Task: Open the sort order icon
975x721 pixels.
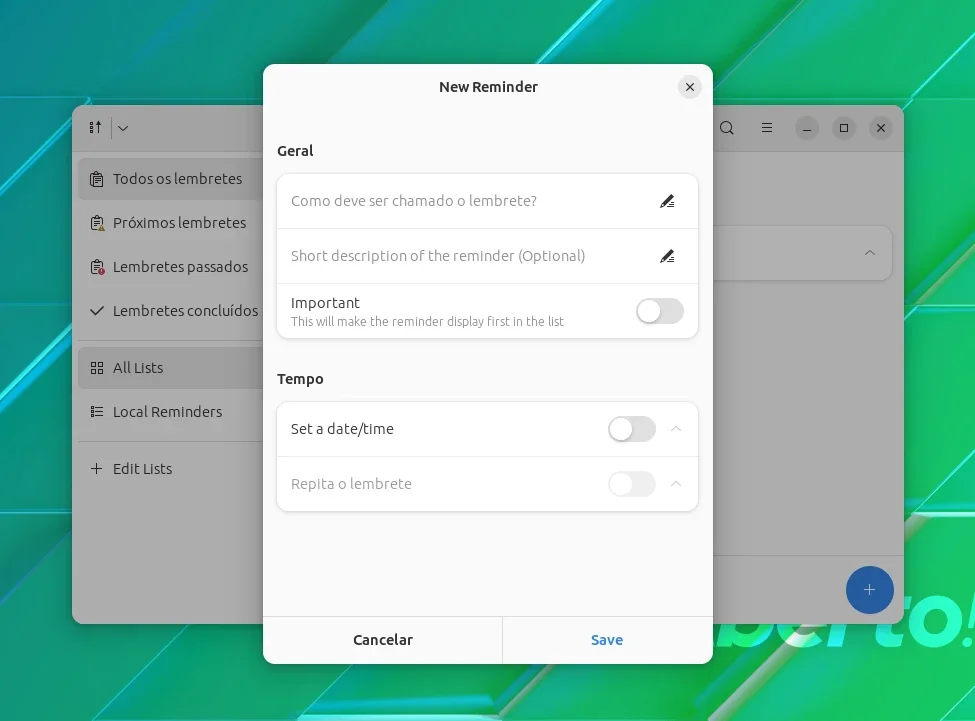Action: pyautogui.click(x=95, y=127)
